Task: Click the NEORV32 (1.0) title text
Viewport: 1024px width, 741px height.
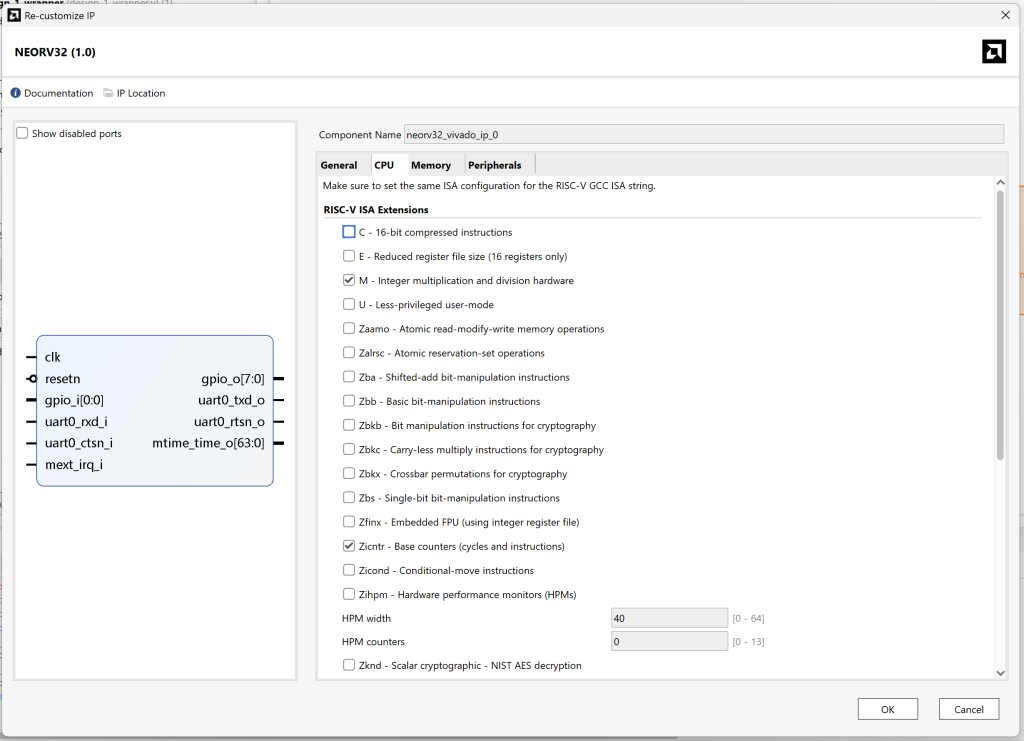Action: [55, 52]
